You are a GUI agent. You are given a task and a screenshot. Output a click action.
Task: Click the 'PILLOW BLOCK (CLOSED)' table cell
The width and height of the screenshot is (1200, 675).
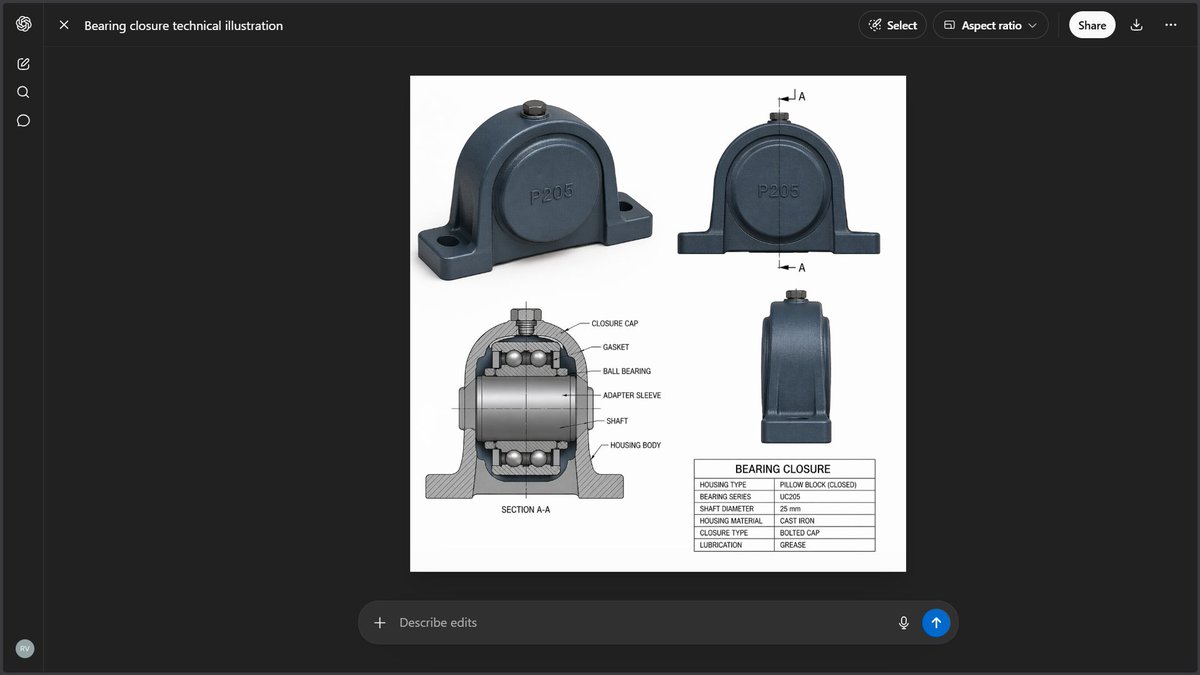point(826,485)
